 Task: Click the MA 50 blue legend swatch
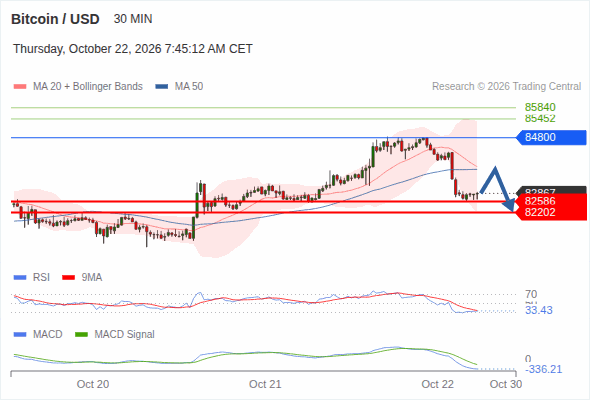pos(162,87)
